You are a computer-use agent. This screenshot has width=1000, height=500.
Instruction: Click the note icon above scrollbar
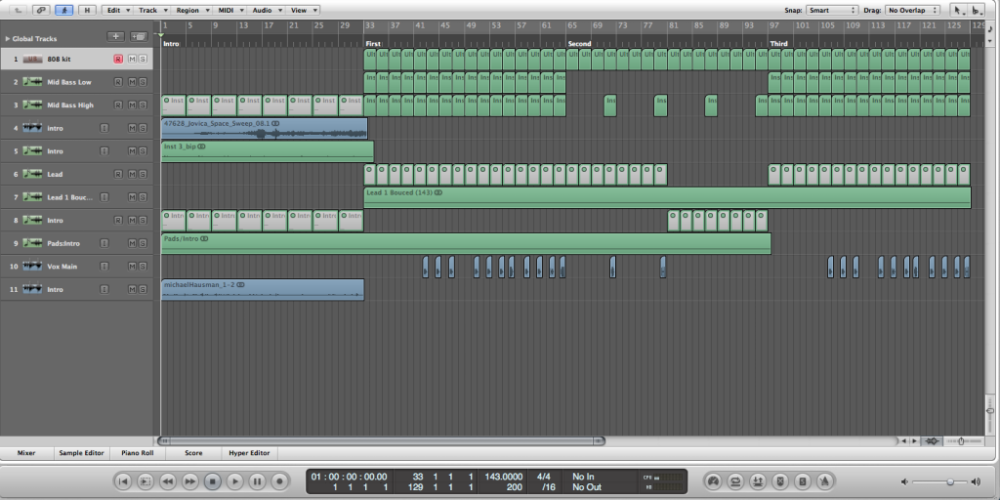(x=990, y=29)
